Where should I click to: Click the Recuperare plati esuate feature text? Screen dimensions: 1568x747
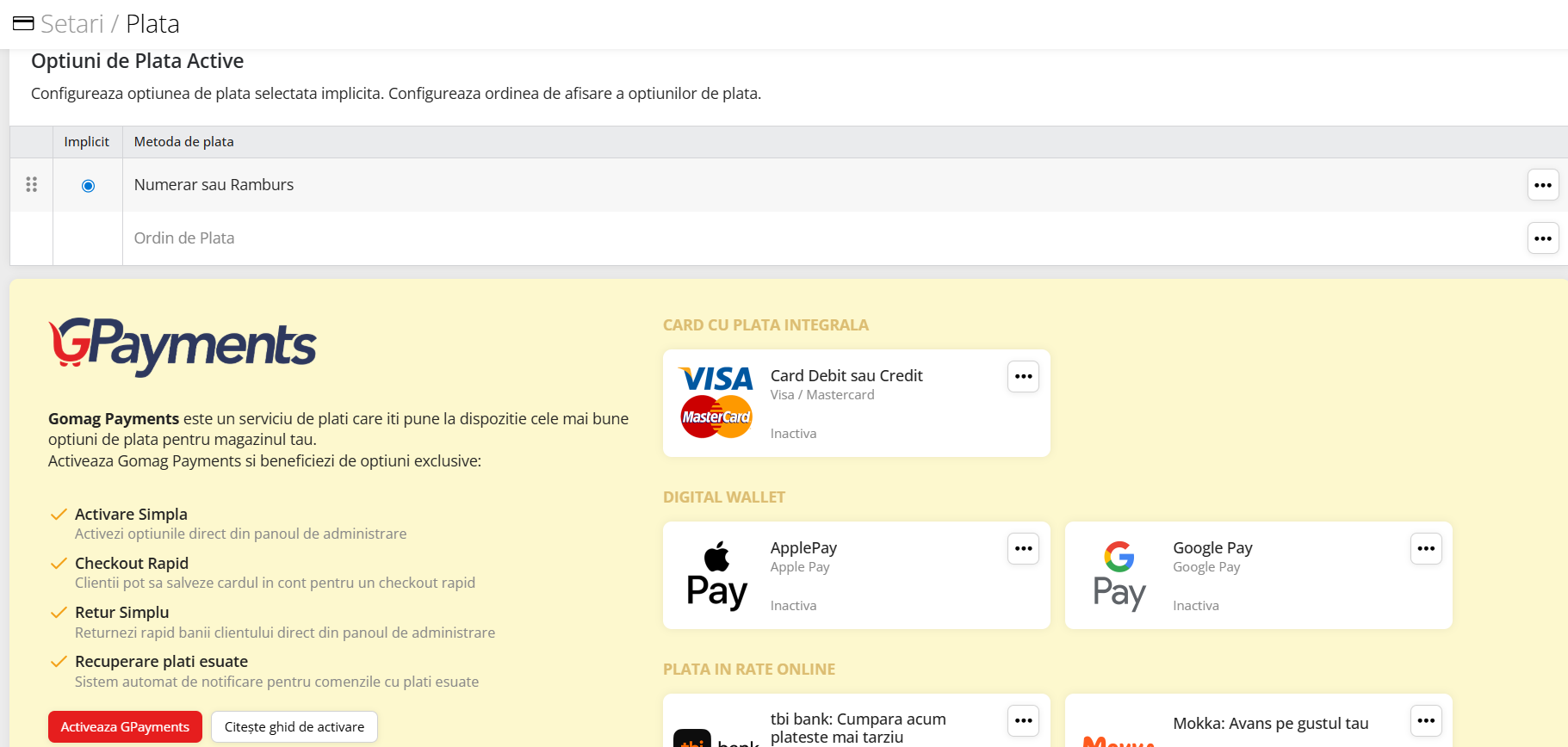click(161, 662)
